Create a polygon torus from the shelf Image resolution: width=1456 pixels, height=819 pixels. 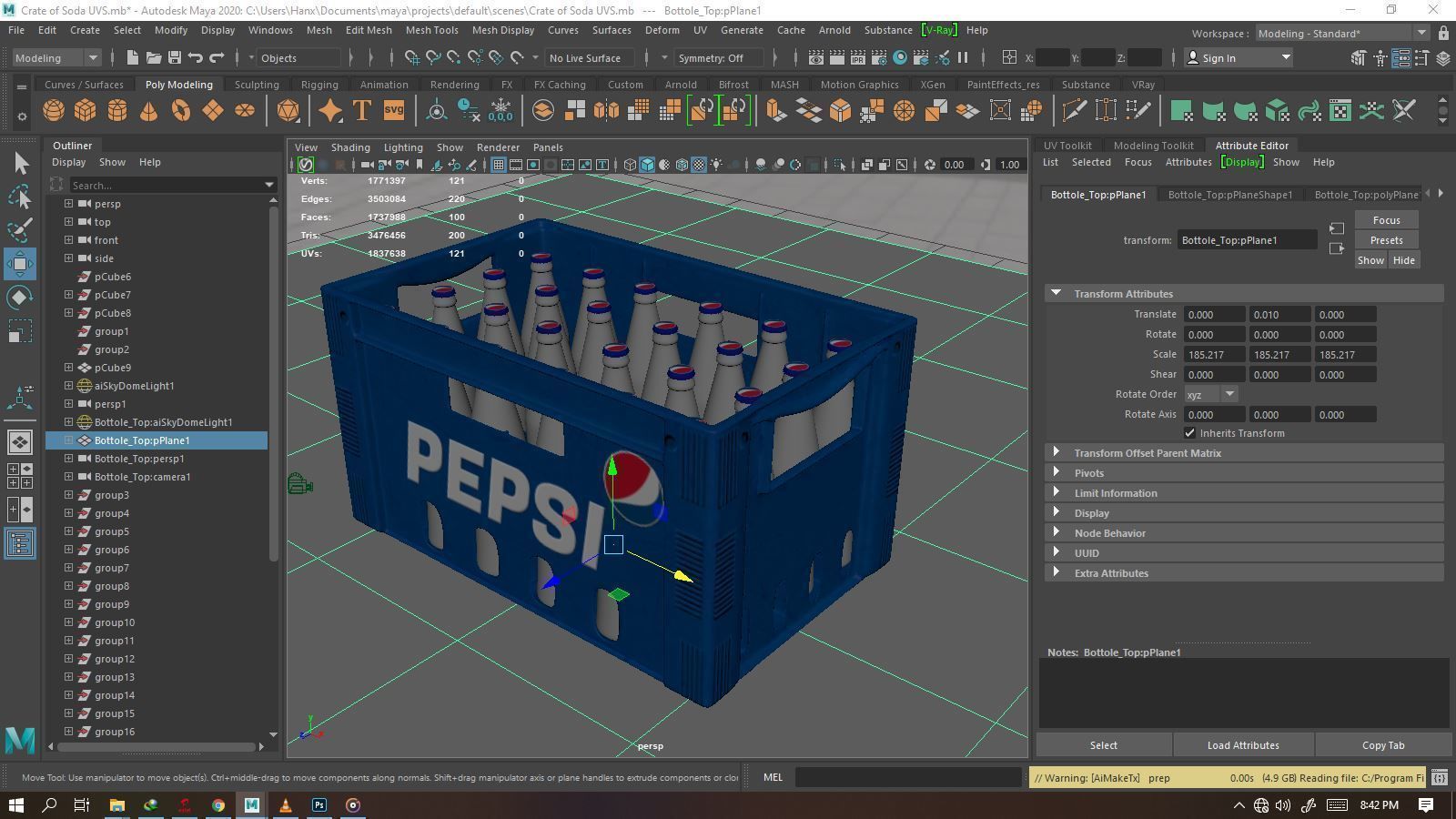(181, 111)
